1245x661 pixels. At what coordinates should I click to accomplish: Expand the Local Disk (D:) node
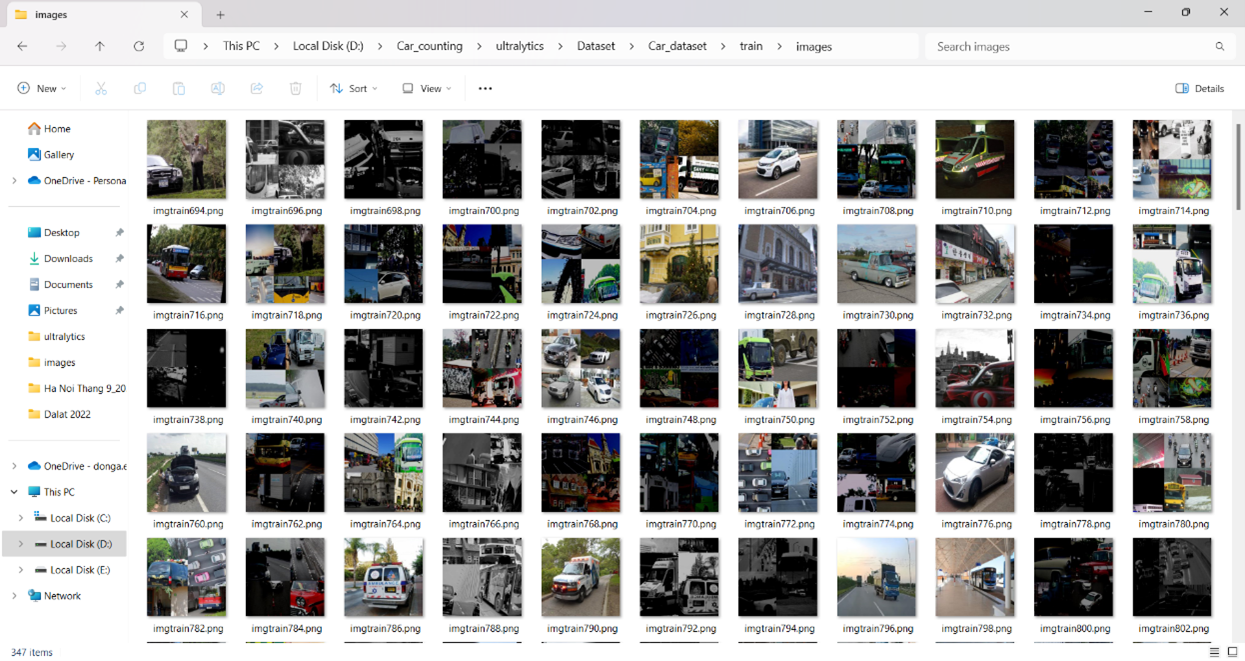[x=21, y=544]
